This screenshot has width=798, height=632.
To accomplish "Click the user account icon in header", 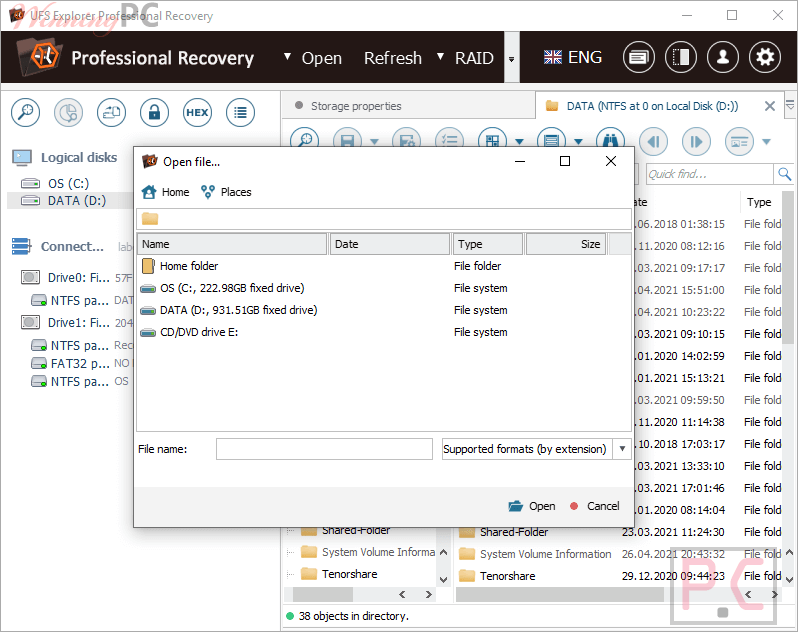I will click(x=723, y=57).
